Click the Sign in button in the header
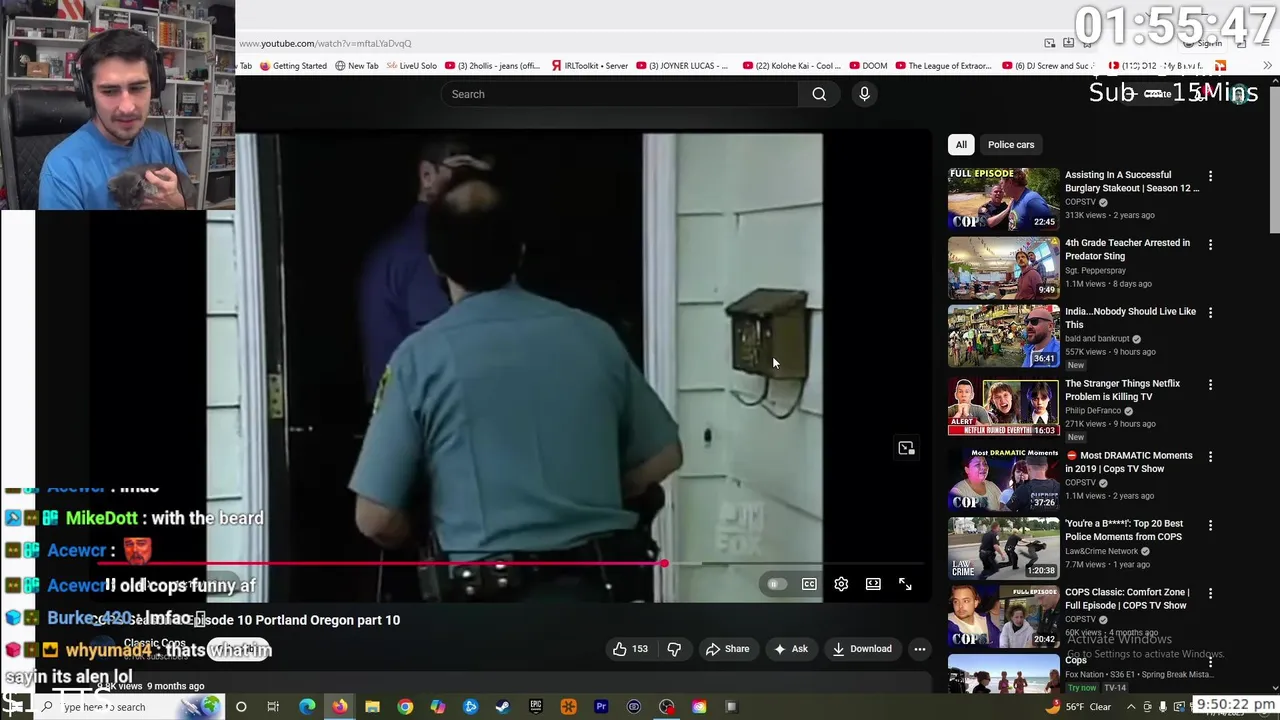Viewport: 1280px width, 720px height. click(1205, 43)
